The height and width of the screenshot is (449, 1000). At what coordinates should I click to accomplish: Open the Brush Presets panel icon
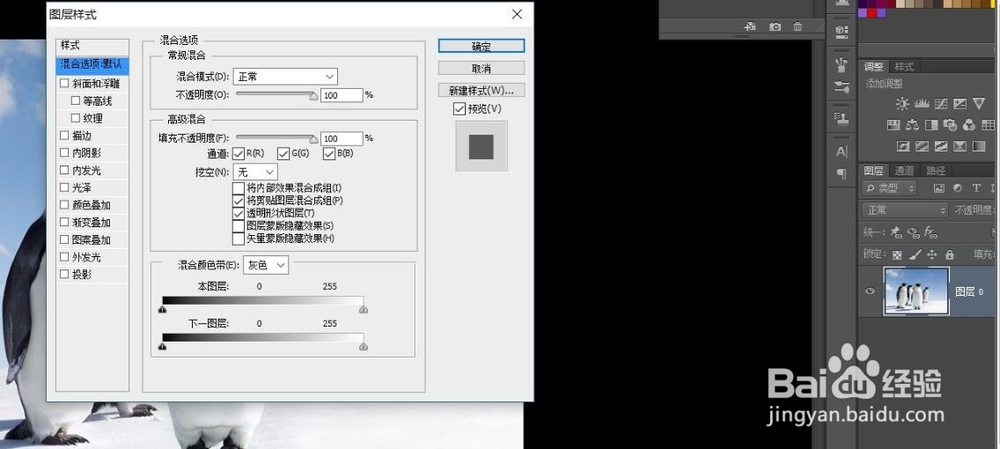pos(842,87)
